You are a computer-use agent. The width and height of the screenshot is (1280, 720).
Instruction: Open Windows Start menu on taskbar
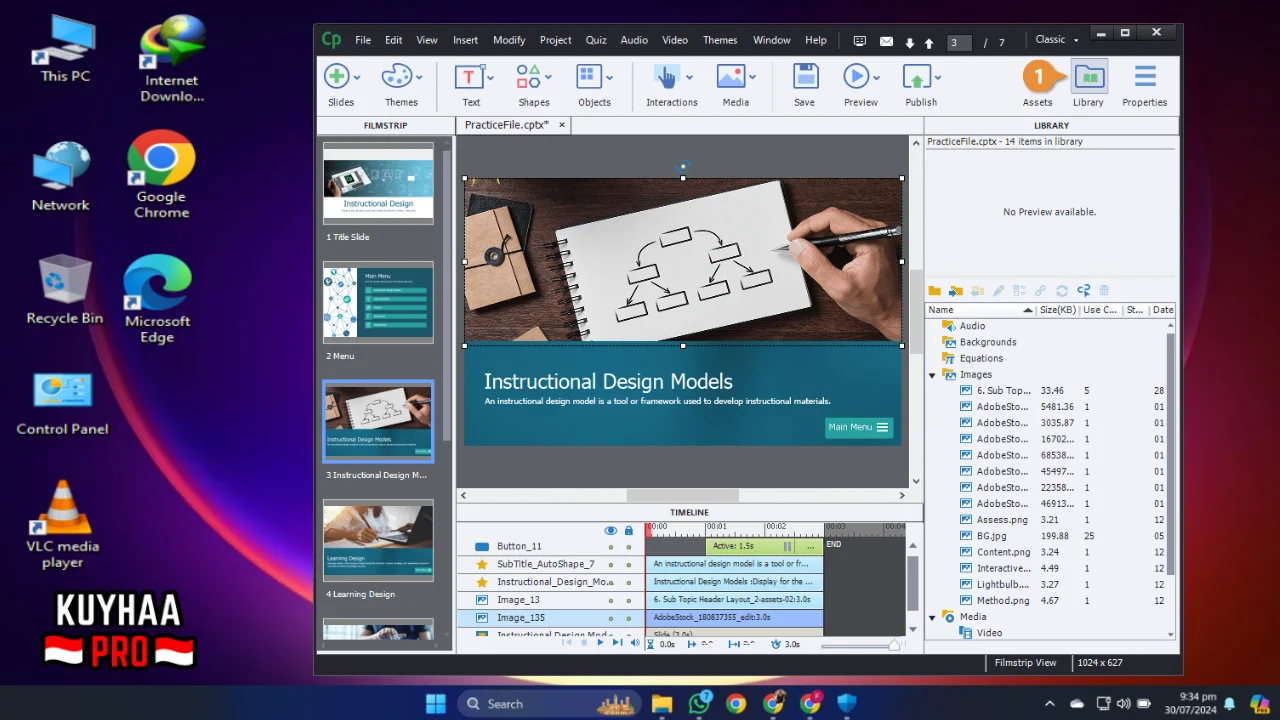tap(436, 703)
